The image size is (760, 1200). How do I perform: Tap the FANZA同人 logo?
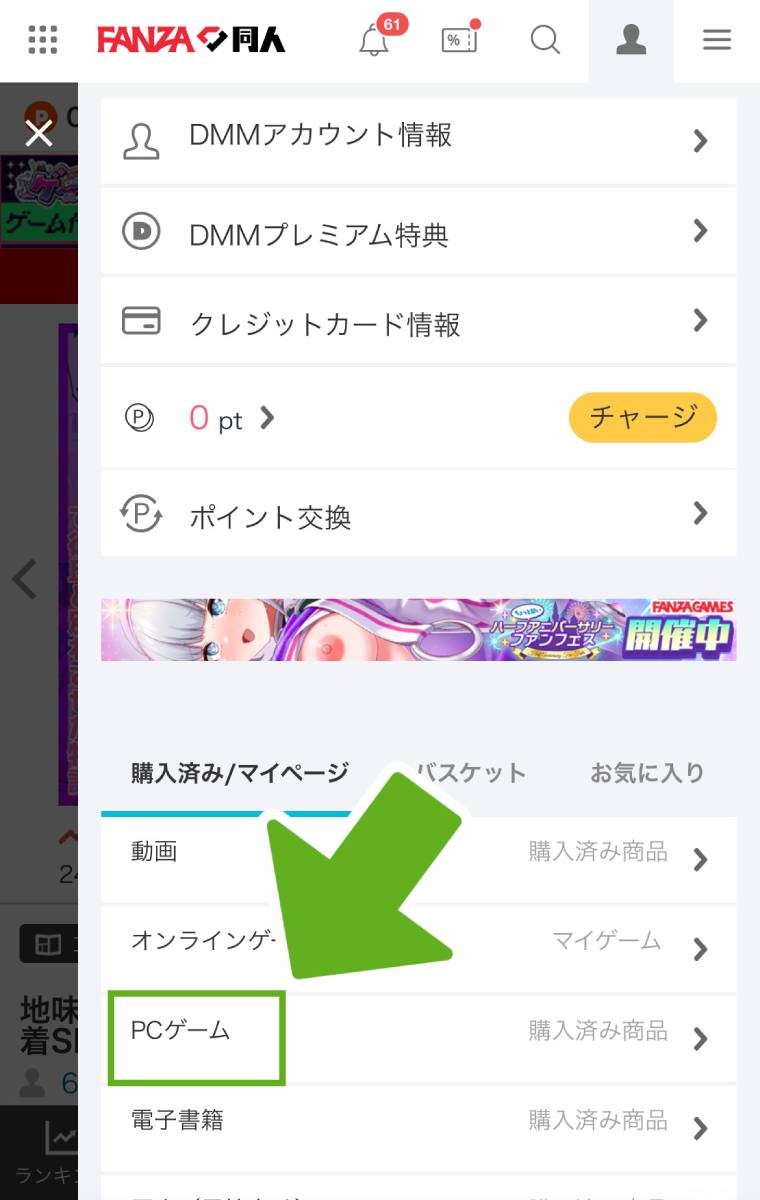point(191,40)
